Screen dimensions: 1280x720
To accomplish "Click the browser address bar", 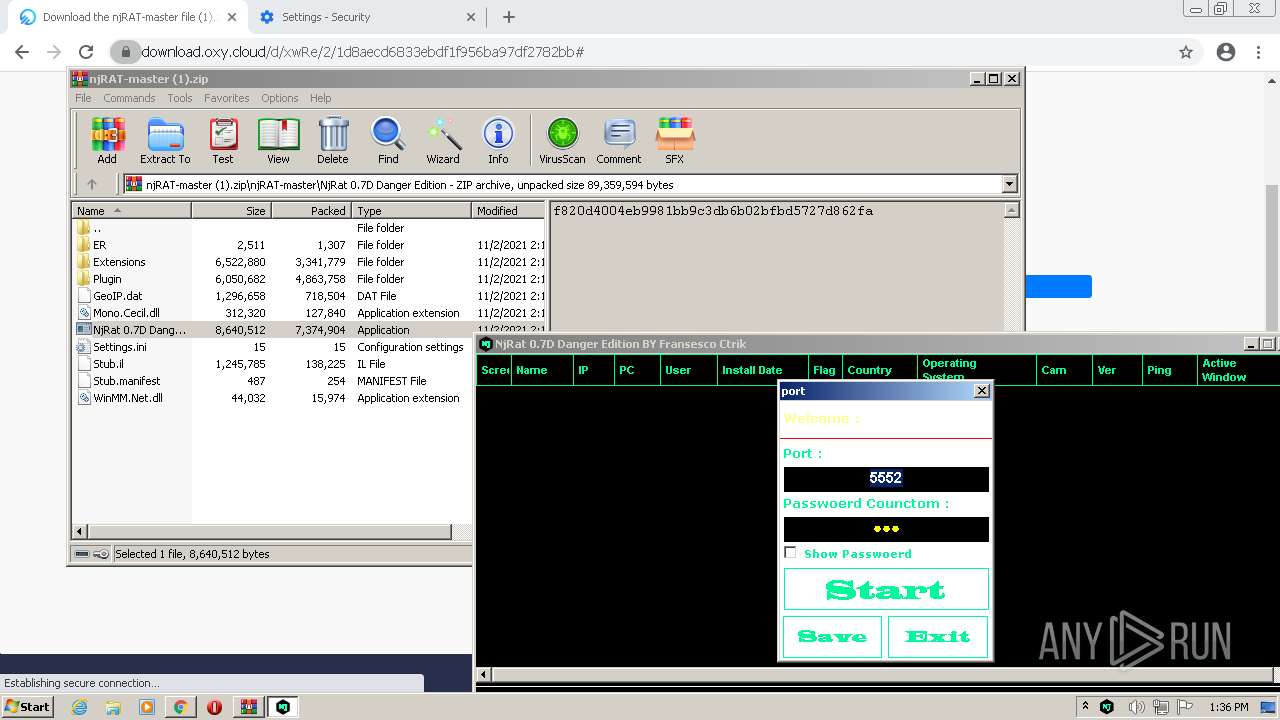I will 640,52.
